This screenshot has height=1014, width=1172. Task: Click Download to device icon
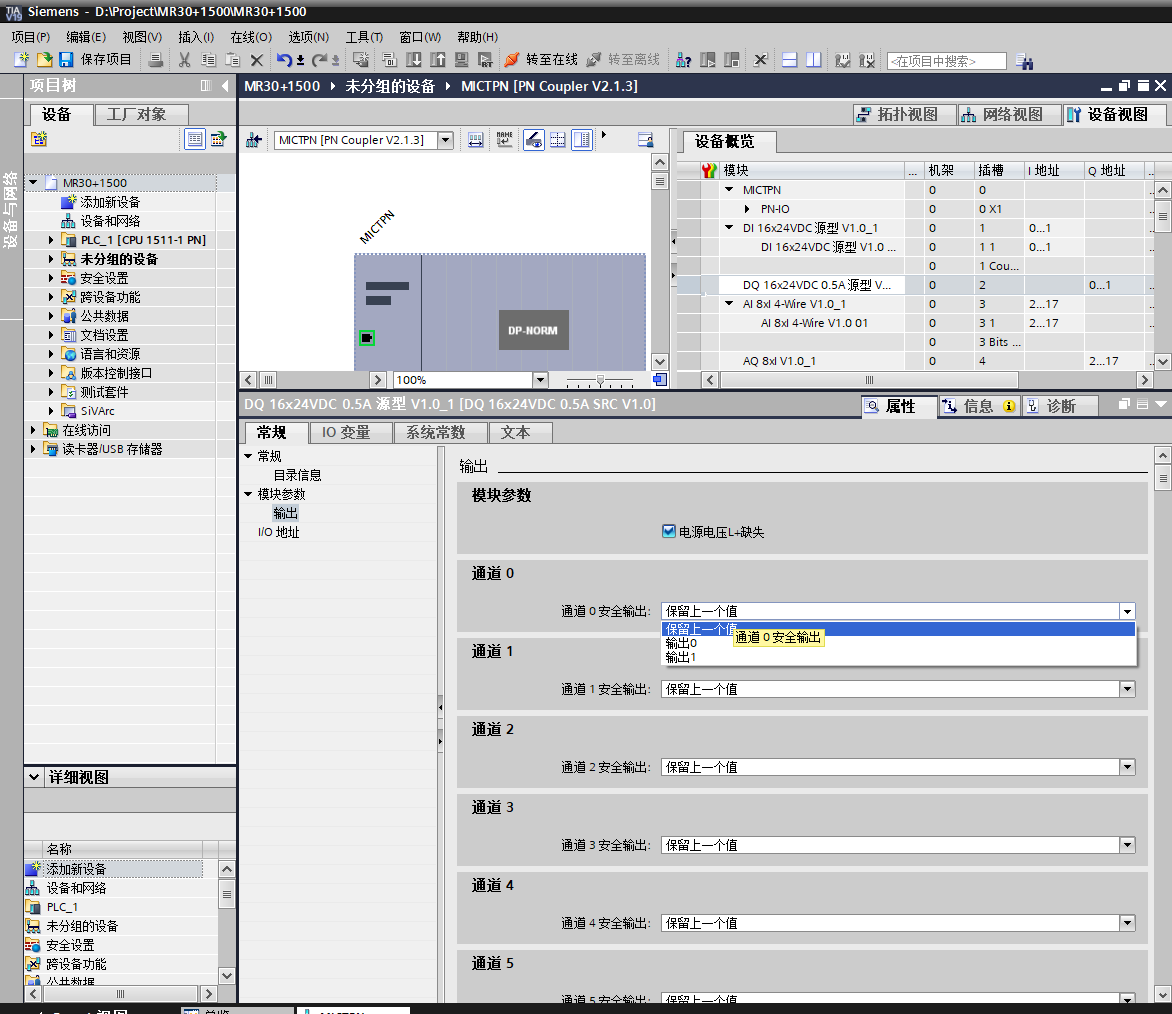(x=413, y=60)
